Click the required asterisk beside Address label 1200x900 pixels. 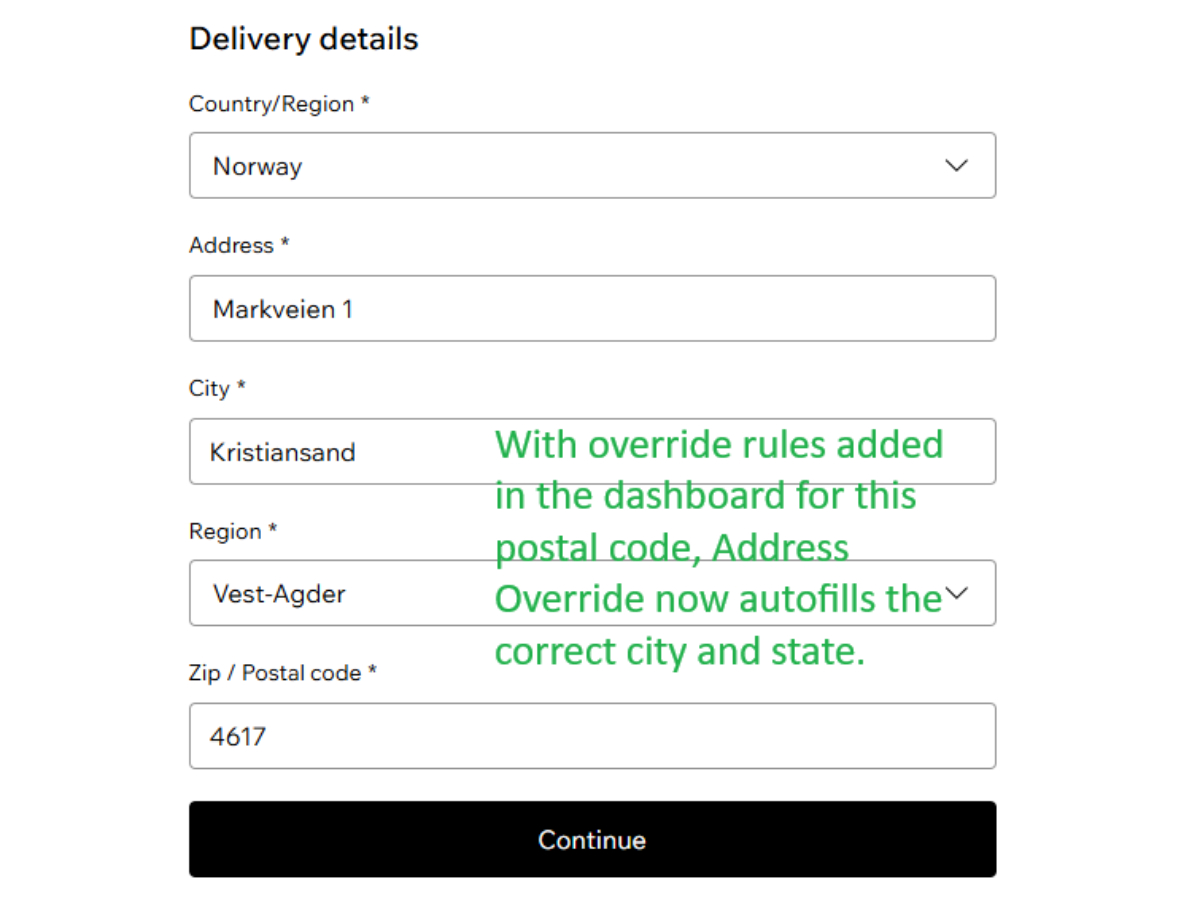[285, 243]
